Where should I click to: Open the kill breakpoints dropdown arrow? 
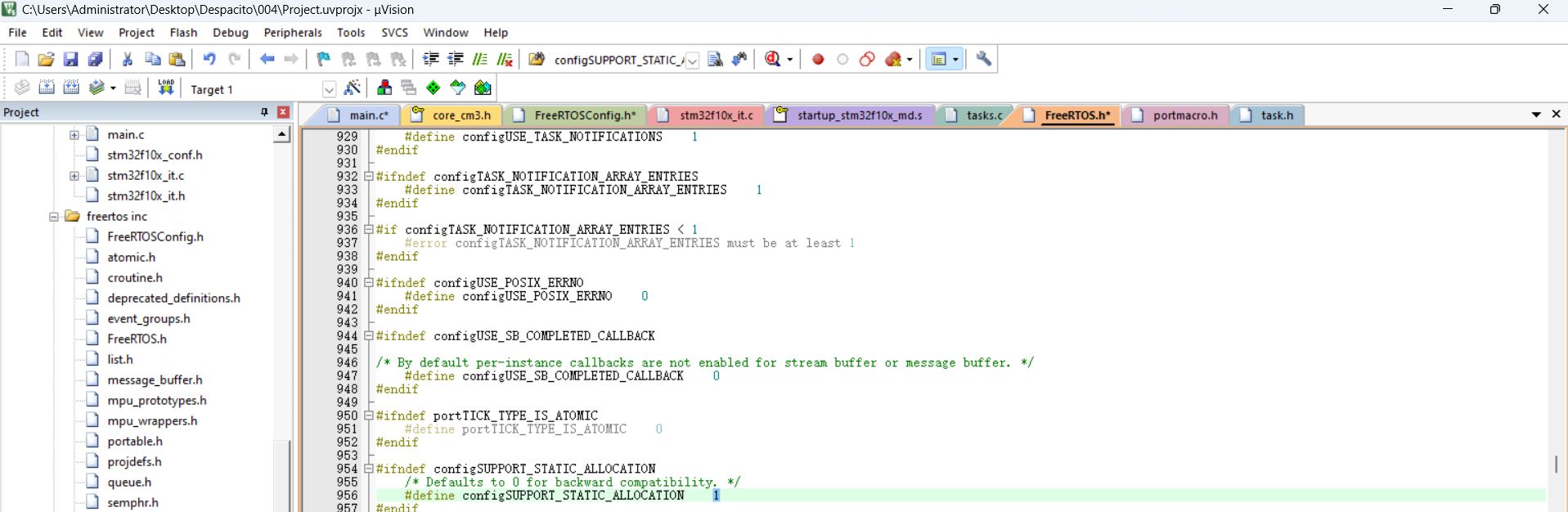pos(910,59)
